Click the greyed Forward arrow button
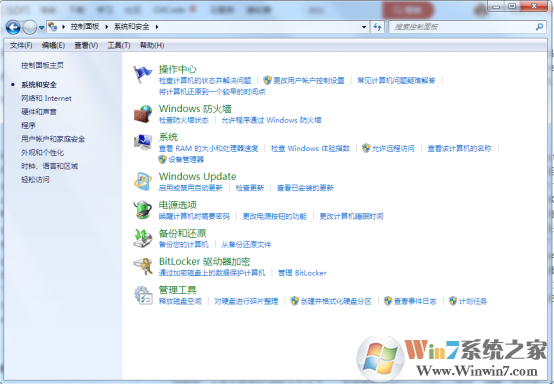 tap(30, 27)
